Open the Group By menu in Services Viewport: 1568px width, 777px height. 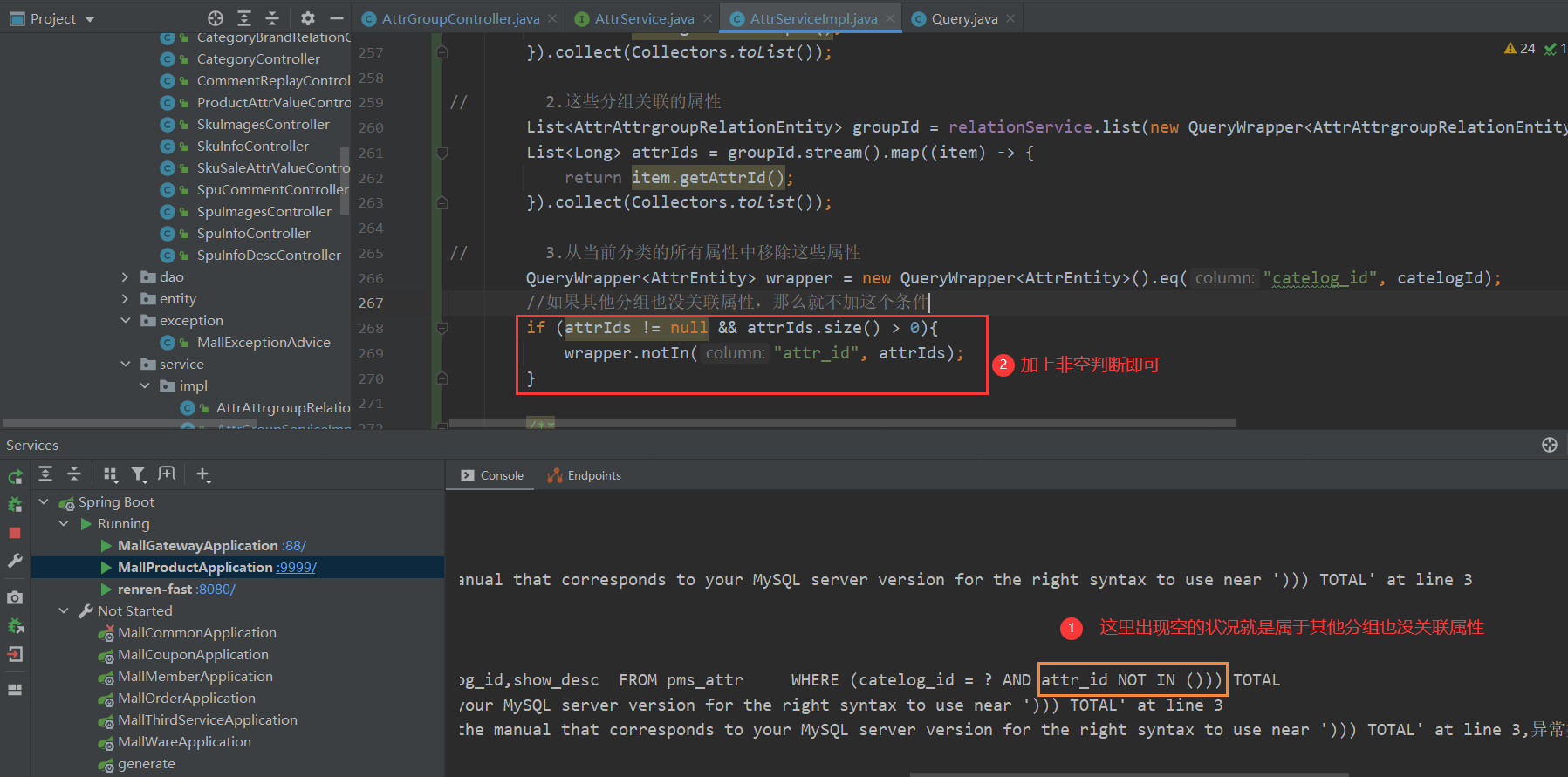point(111,474)
